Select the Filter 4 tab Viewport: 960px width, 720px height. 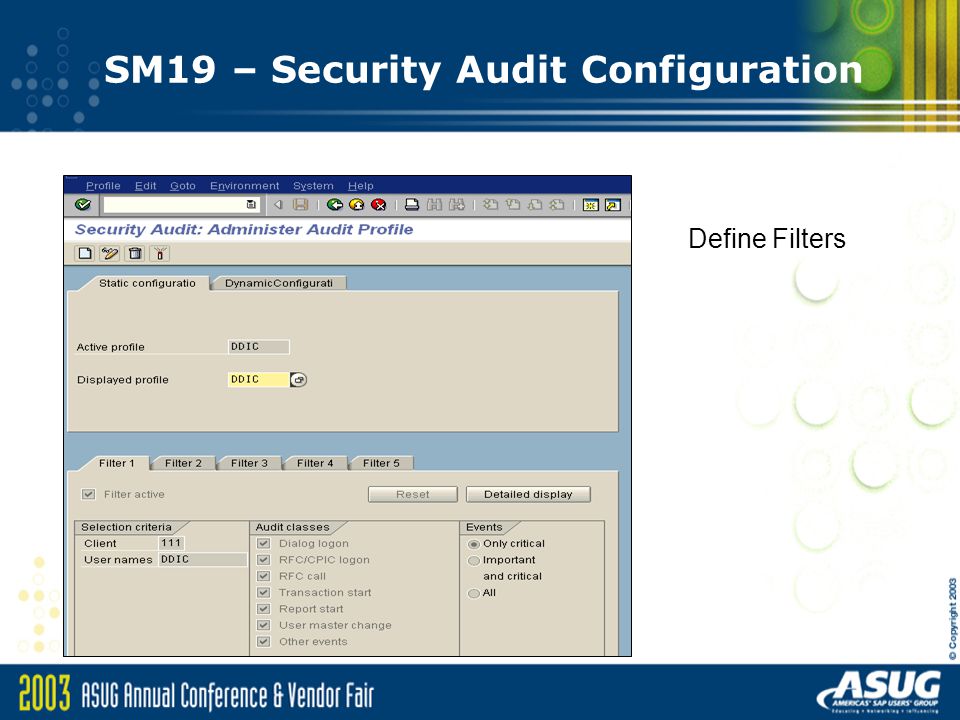[315, 463]
